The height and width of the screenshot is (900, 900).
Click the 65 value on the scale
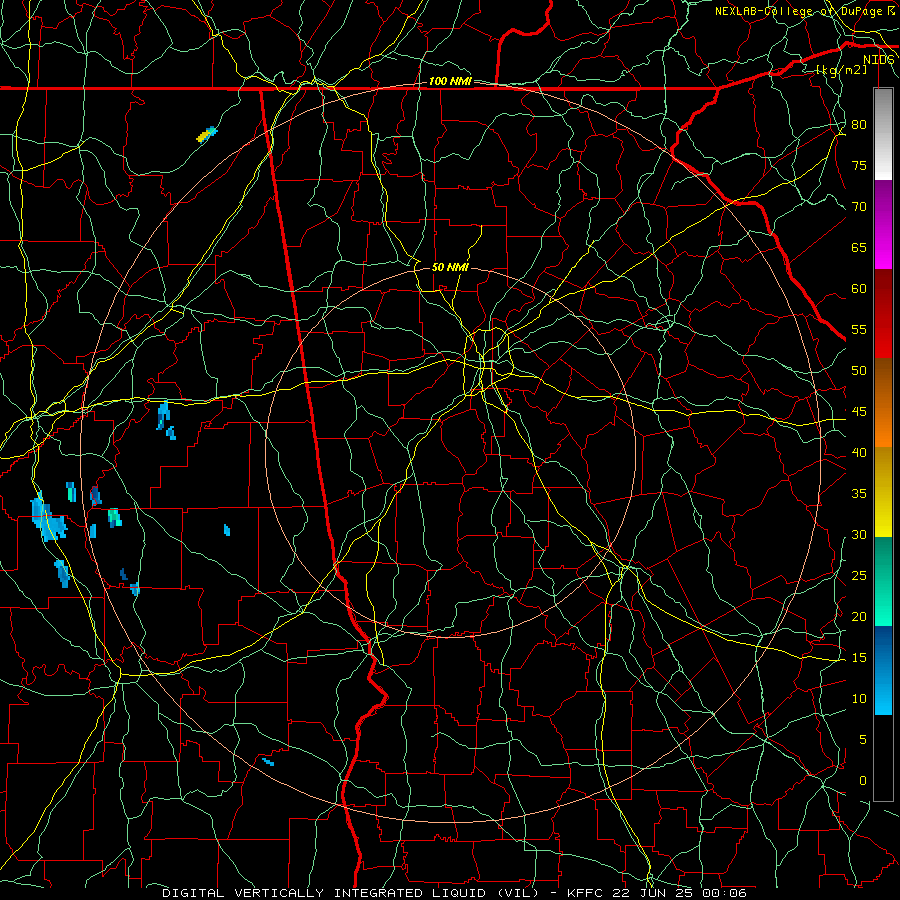(x=859, y=248)
